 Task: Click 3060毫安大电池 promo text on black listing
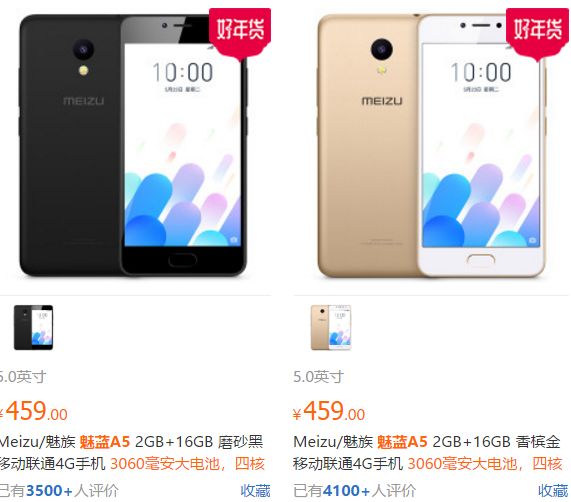pyautogui.click(x=165, y=464)
